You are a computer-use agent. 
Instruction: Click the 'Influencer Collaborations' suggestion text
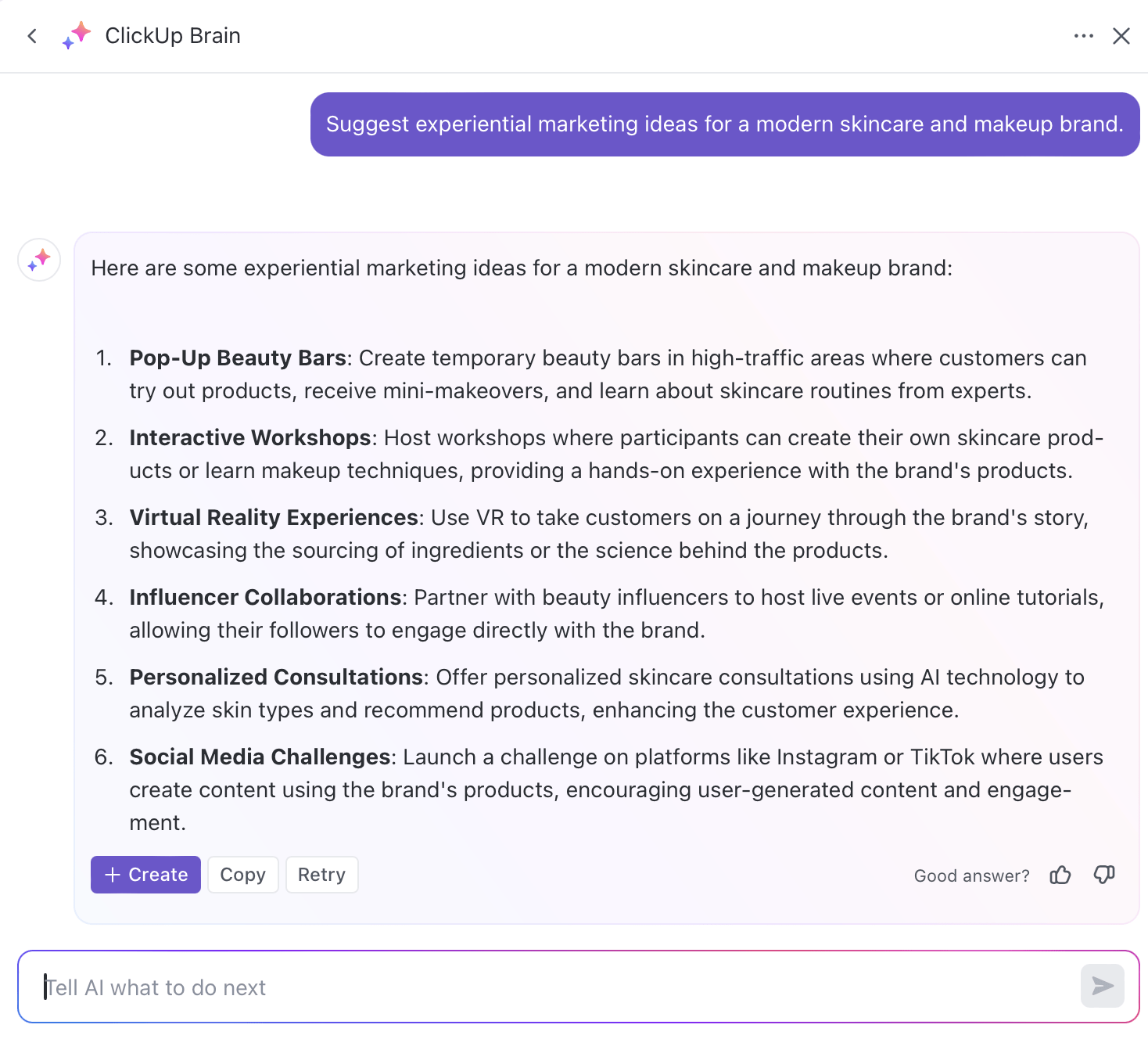(x=264, y=597)
